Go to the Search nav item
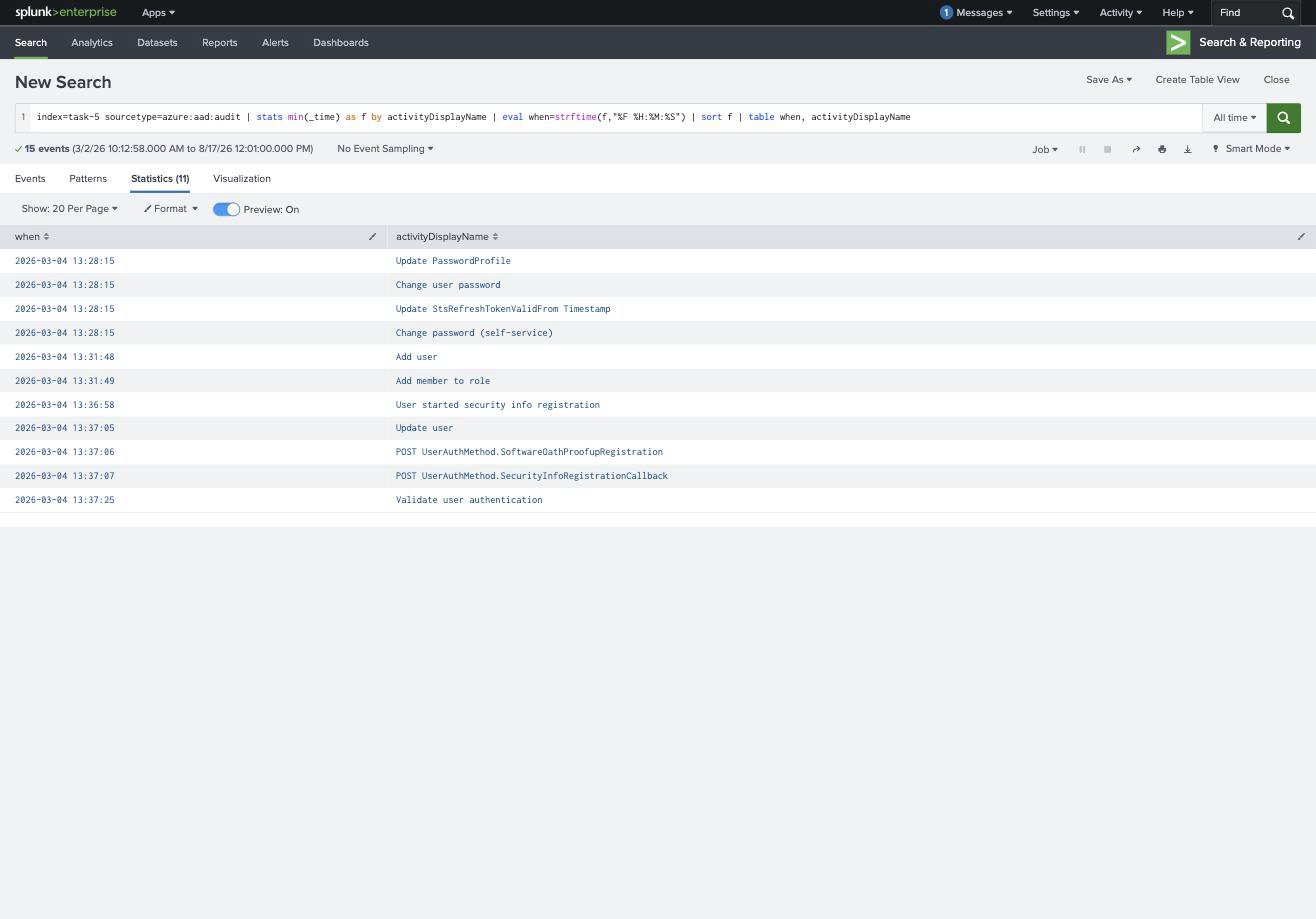 [31, 43]
